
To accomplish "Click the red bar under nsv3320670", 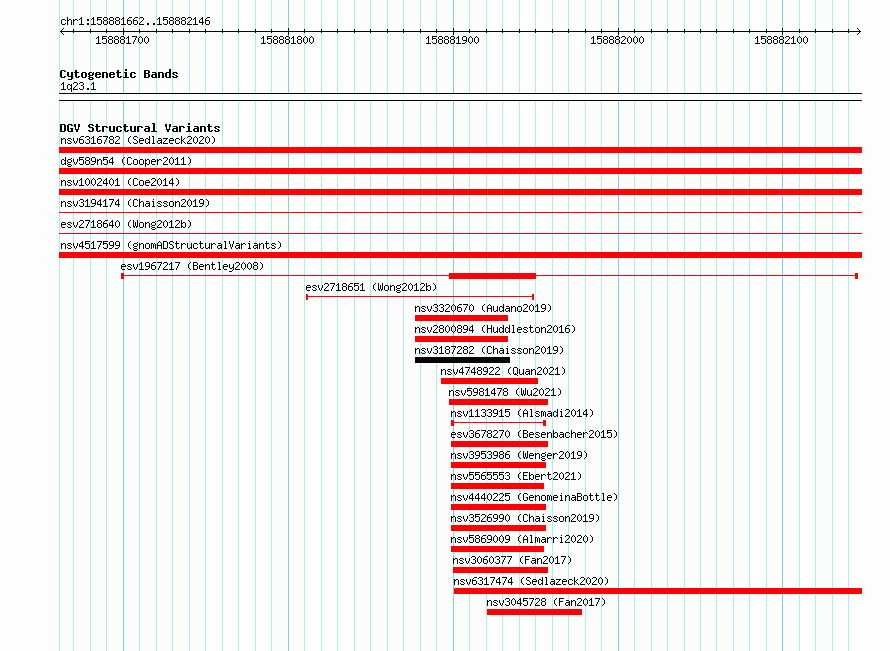I will pos(461,318).
